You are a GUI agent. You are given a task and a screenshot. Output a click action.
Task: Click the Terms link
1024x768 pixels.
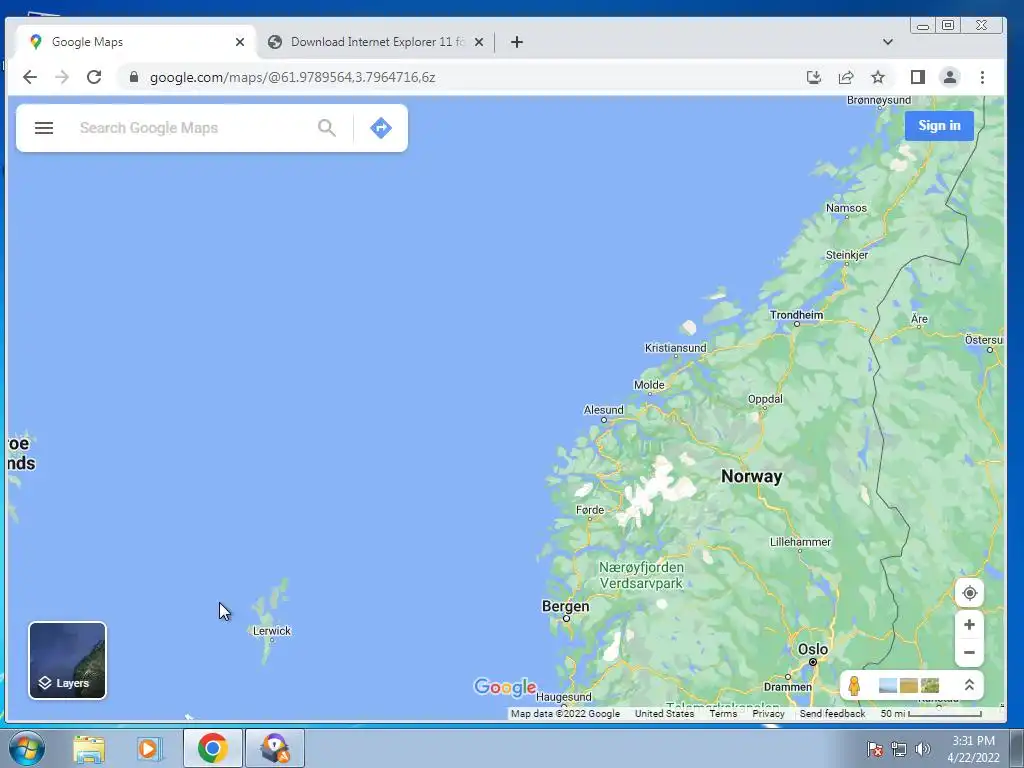pyautogui.click(x=723, y=713)
